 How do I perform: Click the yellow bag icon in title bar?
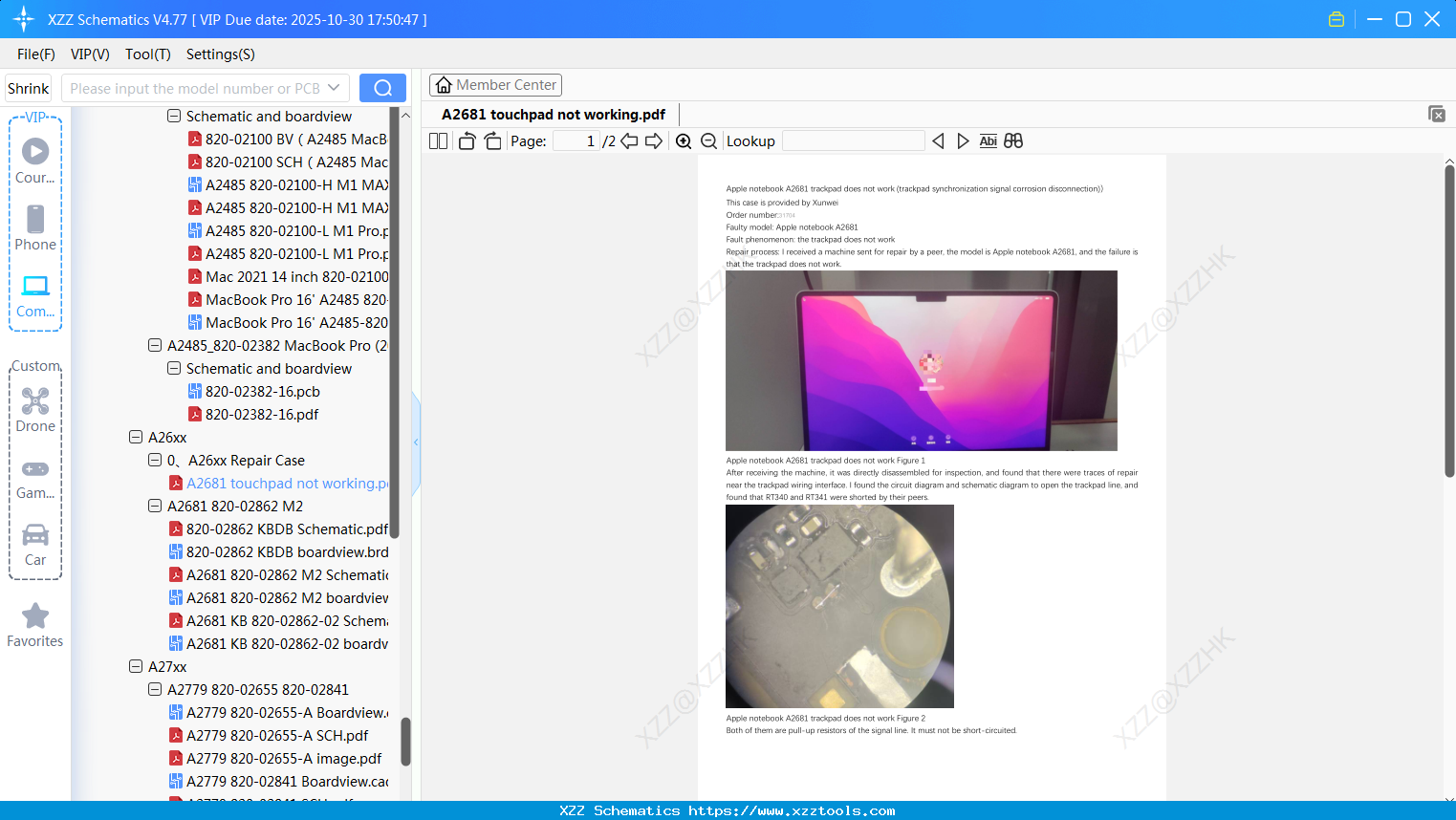1336,19
